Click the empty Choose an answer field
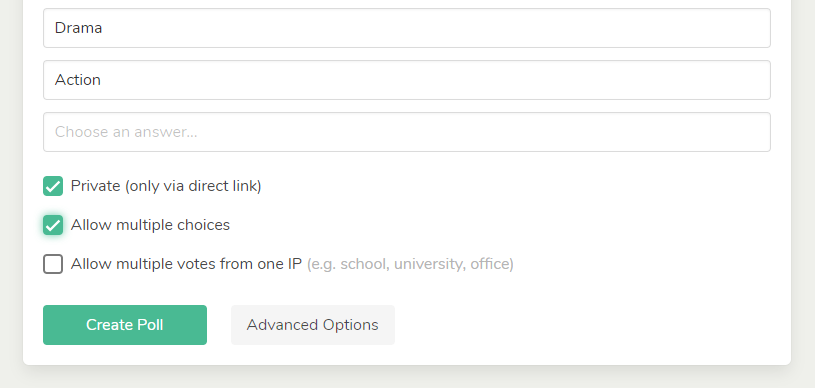815x388 pixels. [407, 132]
